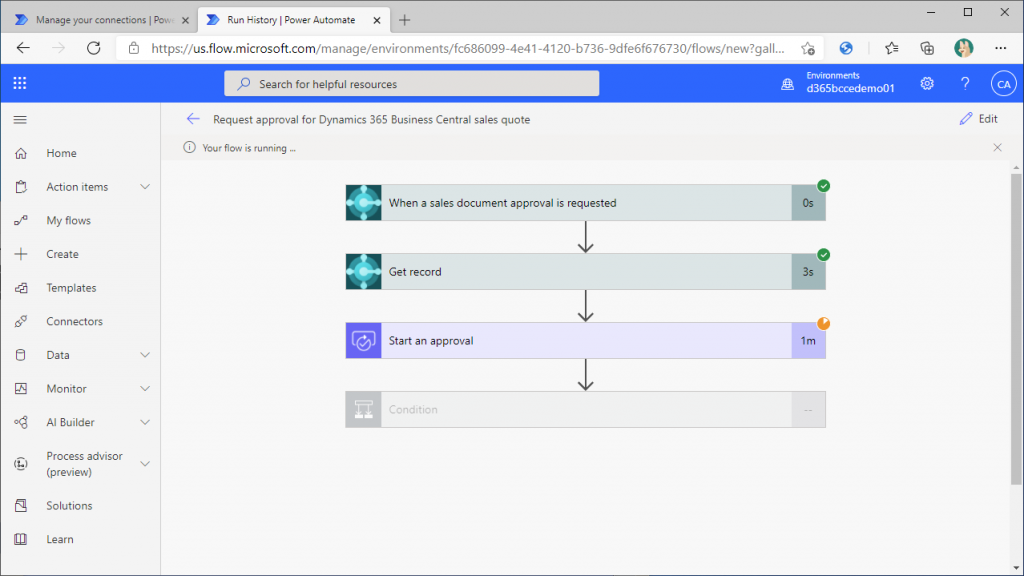Open the Get record step

585,272
